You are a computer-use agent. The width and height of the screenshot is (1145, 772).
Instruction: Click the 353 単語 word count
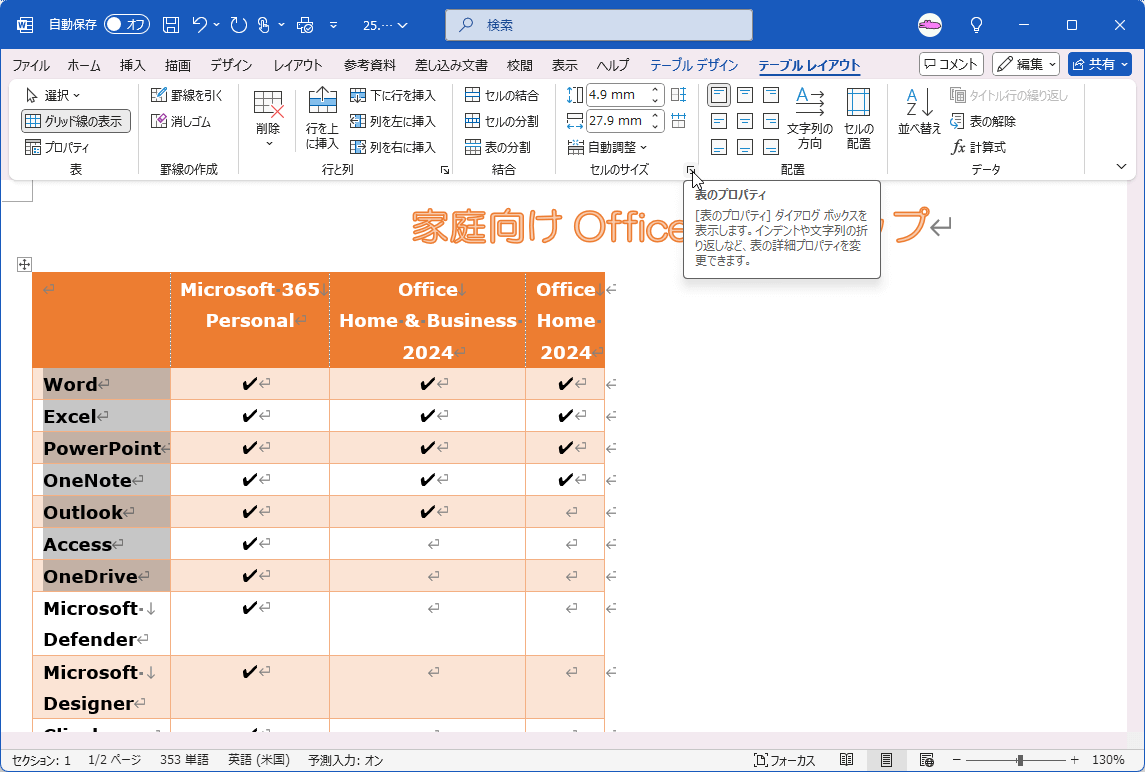click(184, 760)
